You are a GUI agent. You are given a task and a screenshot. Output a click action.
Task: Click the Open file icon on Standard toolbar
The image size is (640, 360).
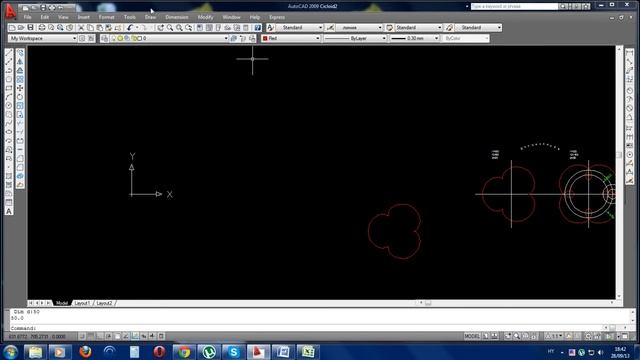[x=21, y=28]
